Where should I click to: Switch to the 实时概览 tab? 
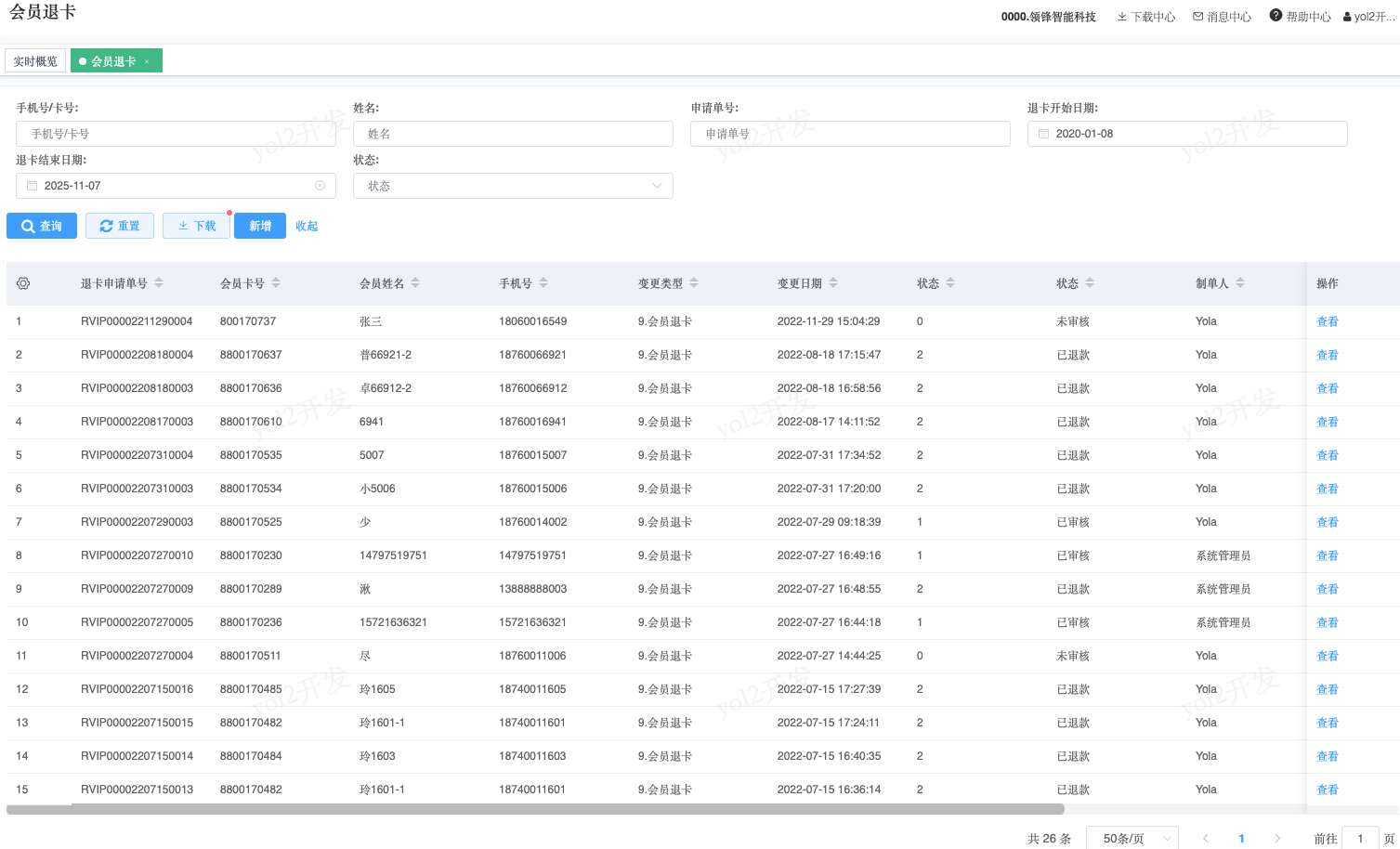[x=35, y=61]
